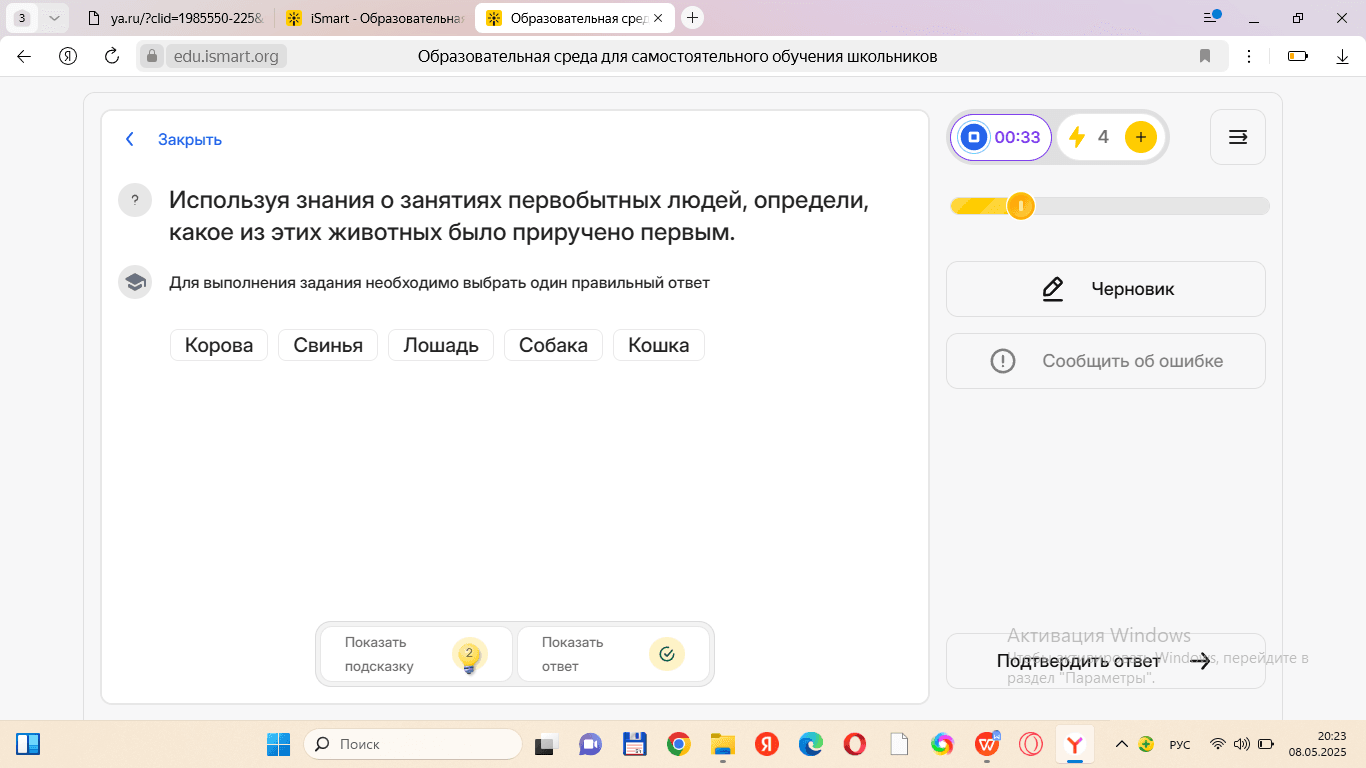Viewport: 1366px width, 768px height.
Task: Open Opera with red O icon
Action: coord(854,744)
